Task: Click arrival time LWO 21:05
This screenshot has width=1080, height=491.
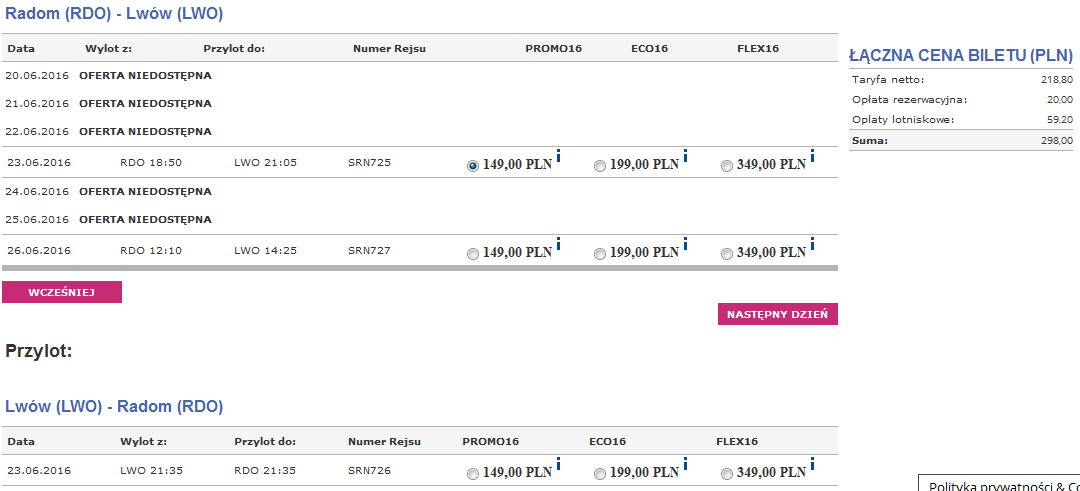Action: click(x=266, y=163)
